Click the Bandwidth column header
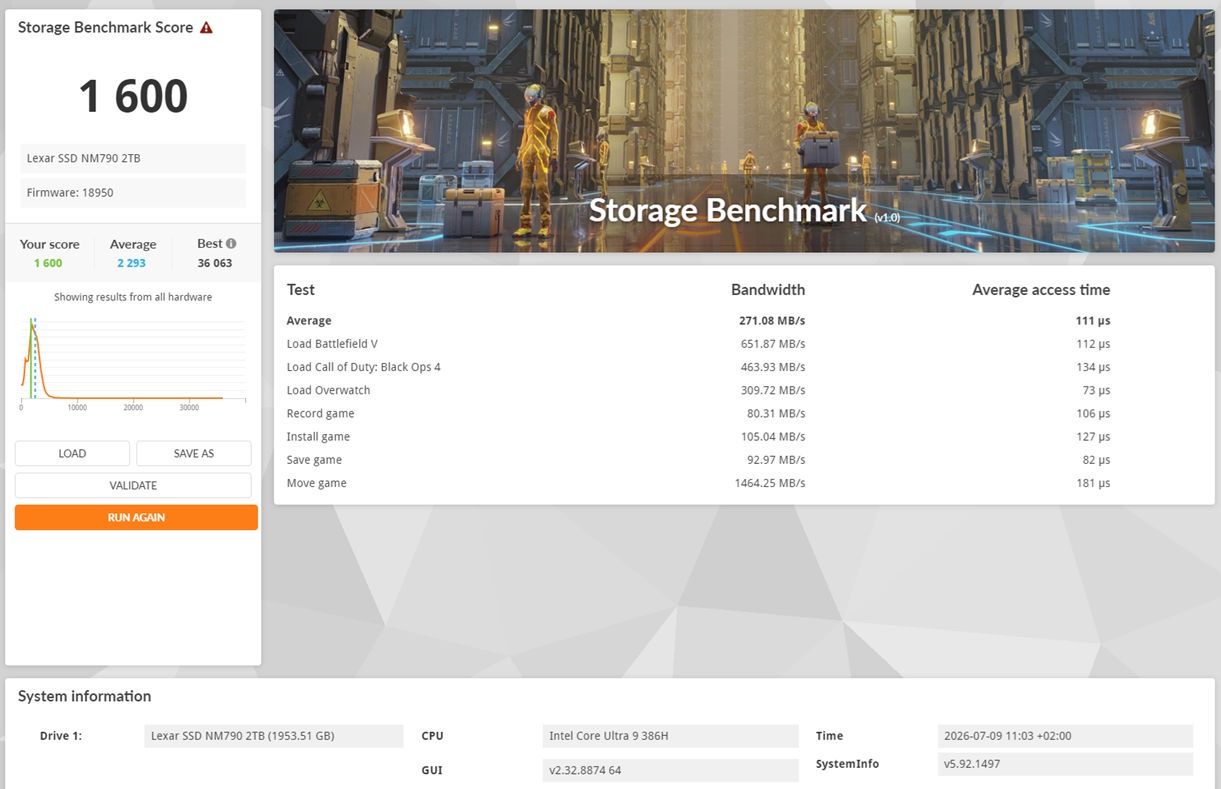 coord(768,290)
